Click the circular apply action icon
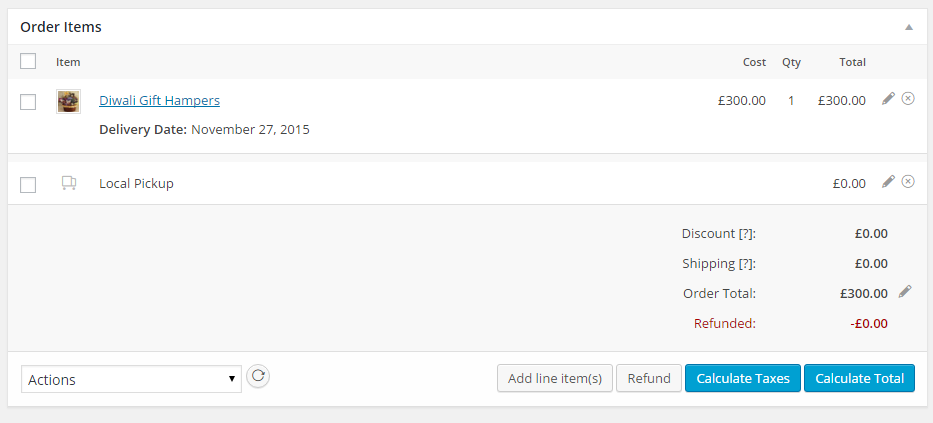Image resolution: width=933 pixels, height=423 pixels. click(x=258, y=376)
